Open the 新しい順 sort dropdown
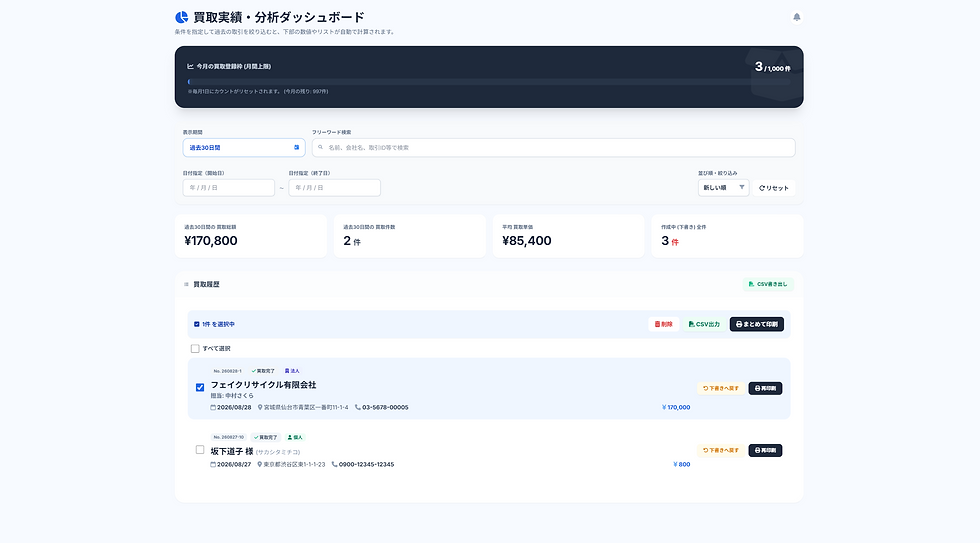980x543 pixels. click(723, 187)
